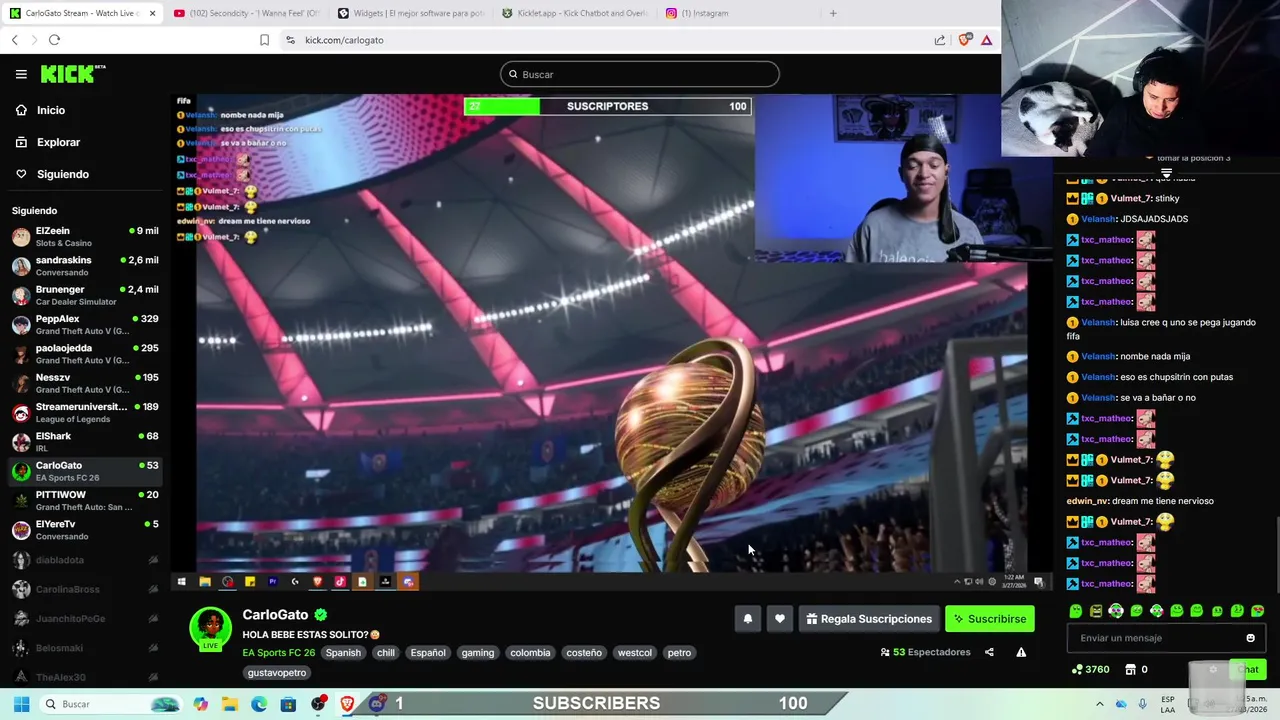Go to Inicio in the sidebar
The image size is (1280, 720).
(51, 110)
